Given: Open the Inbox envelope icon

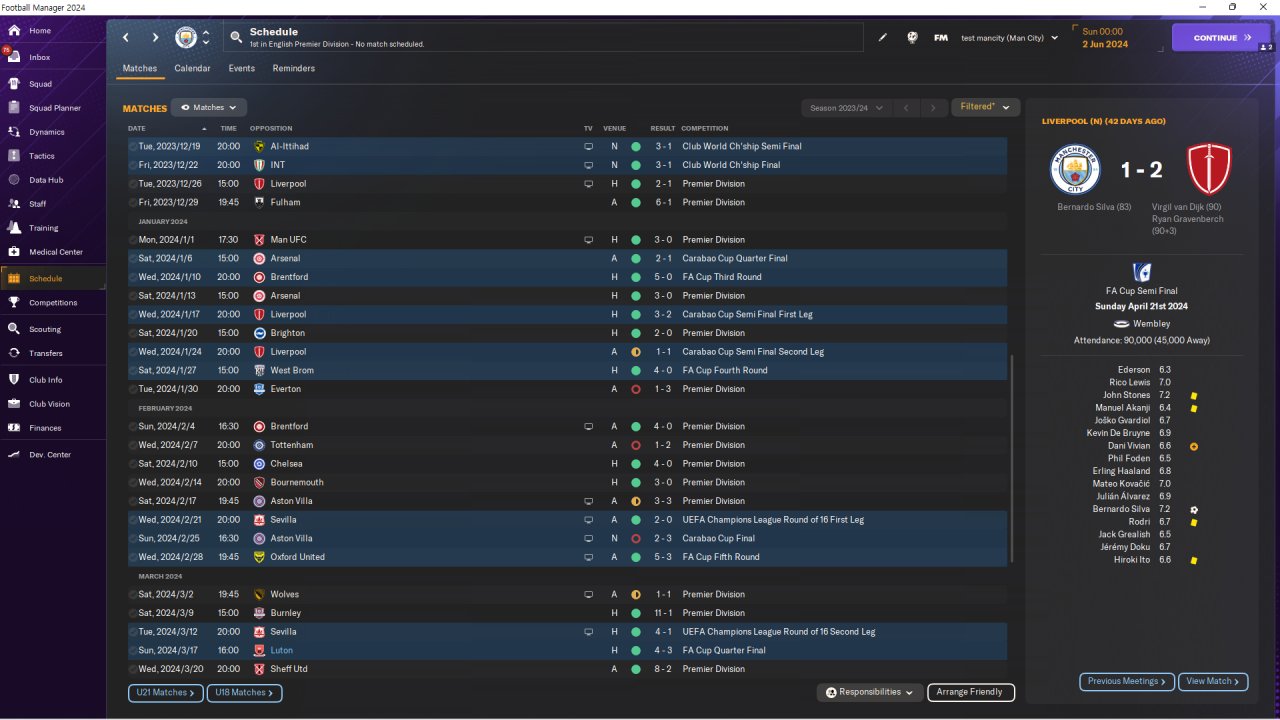Looking at the screenshot, I should 14,57.
